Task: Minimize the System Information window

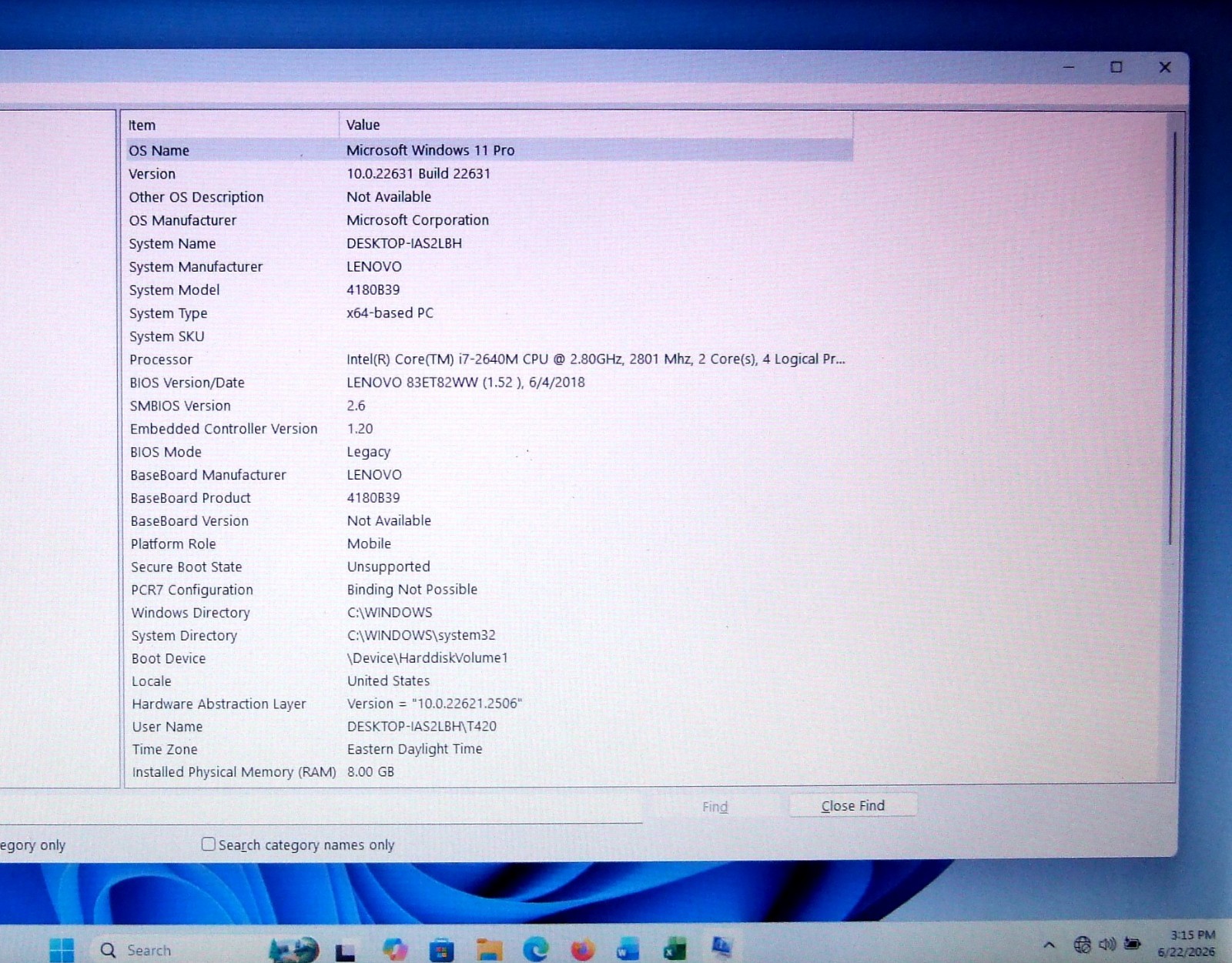Action: tap(1069, 67)
